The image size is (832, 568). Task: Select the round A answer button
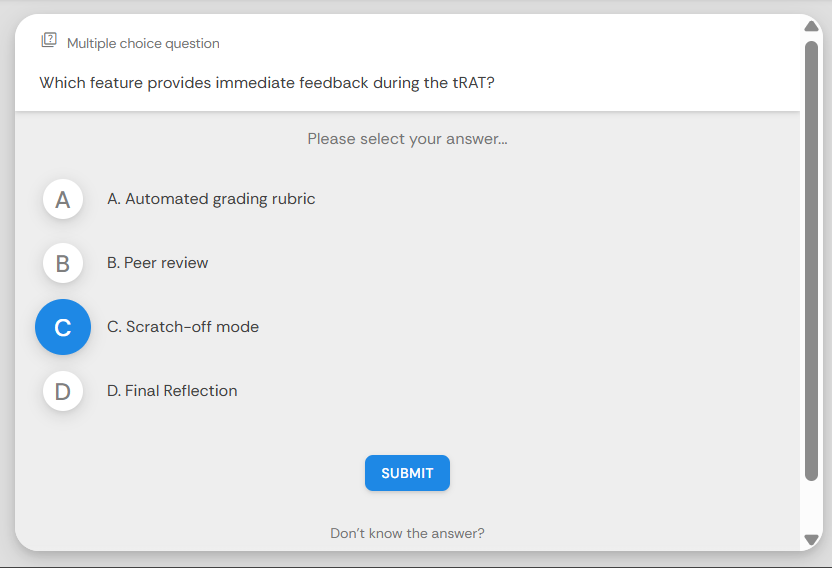63,199
